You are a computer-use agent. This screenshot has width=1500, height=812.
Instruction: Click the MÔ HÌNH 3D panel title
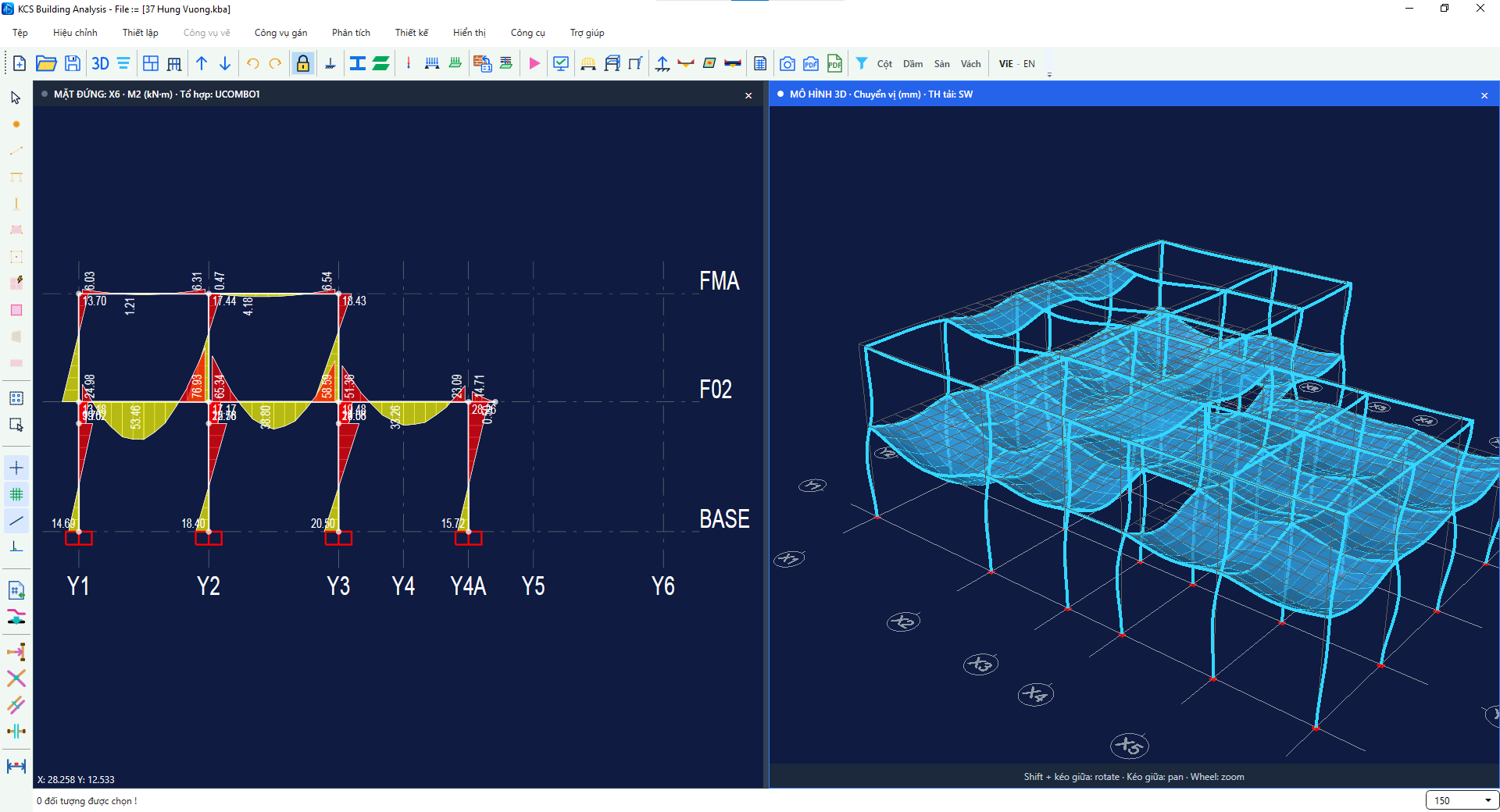click(x=881, y=94)
